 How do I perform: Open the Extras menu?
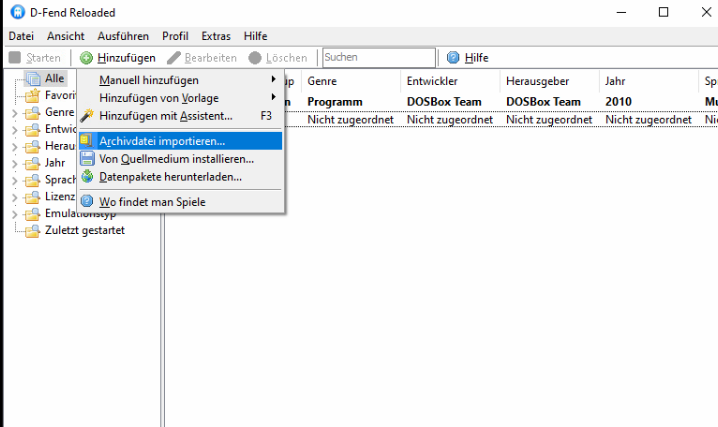point(215,36)
